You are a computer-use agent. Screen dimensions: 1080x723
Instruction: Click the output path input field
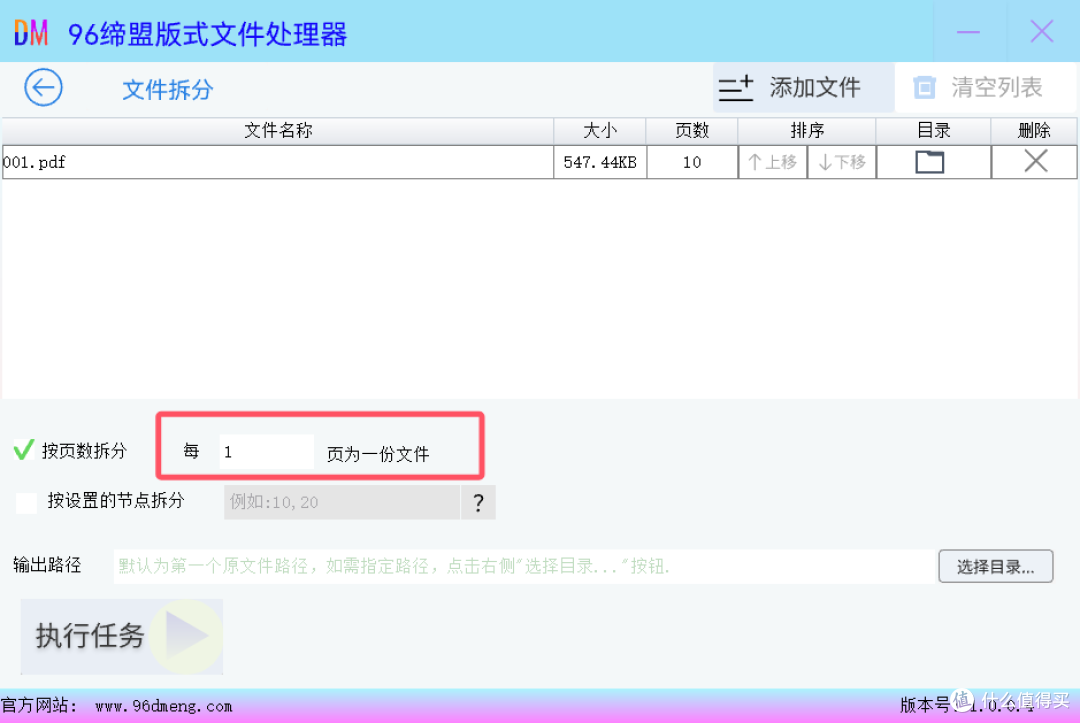click(x=523, y=566)
